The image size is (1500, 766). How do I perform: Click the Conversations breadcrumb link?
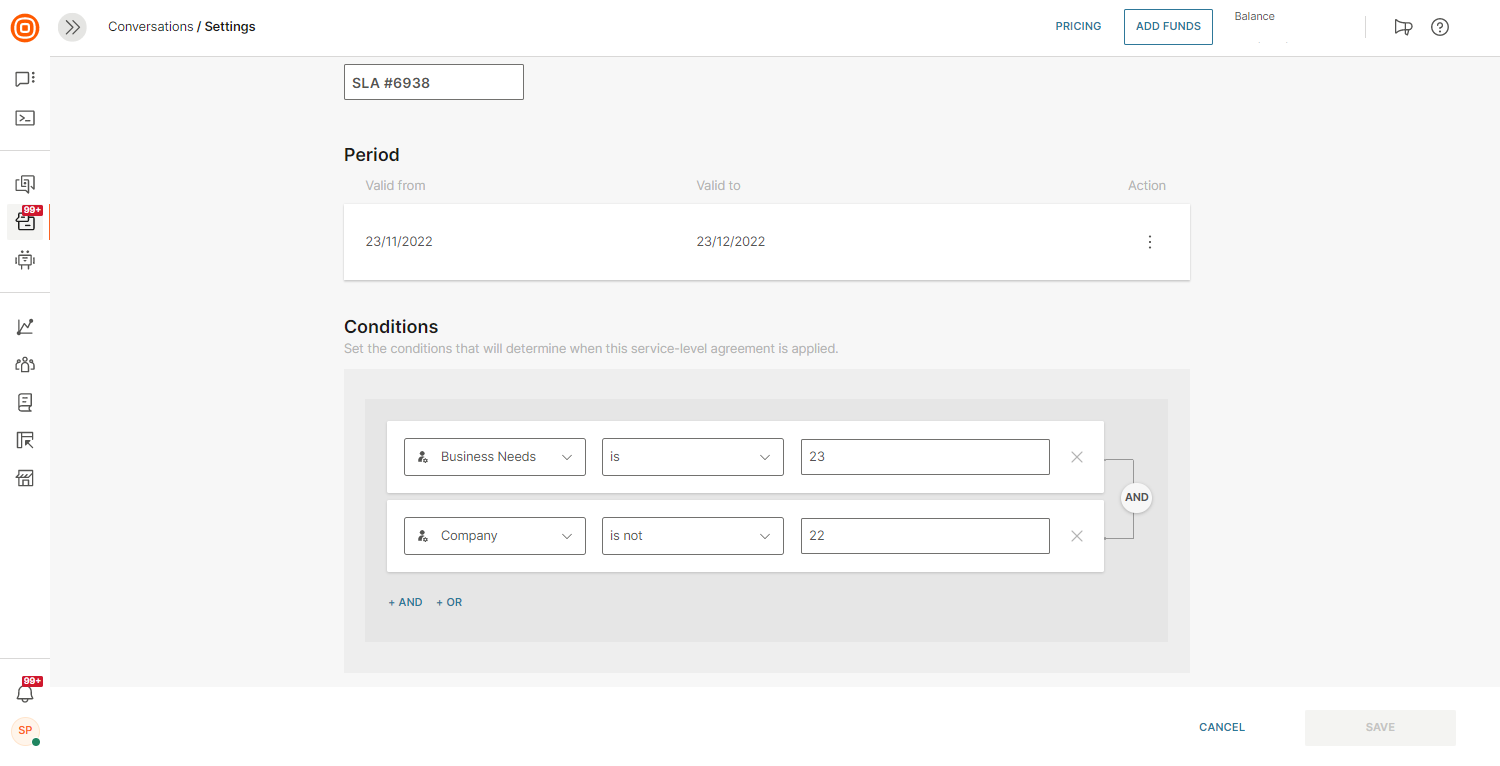click(x=150, y=27)
